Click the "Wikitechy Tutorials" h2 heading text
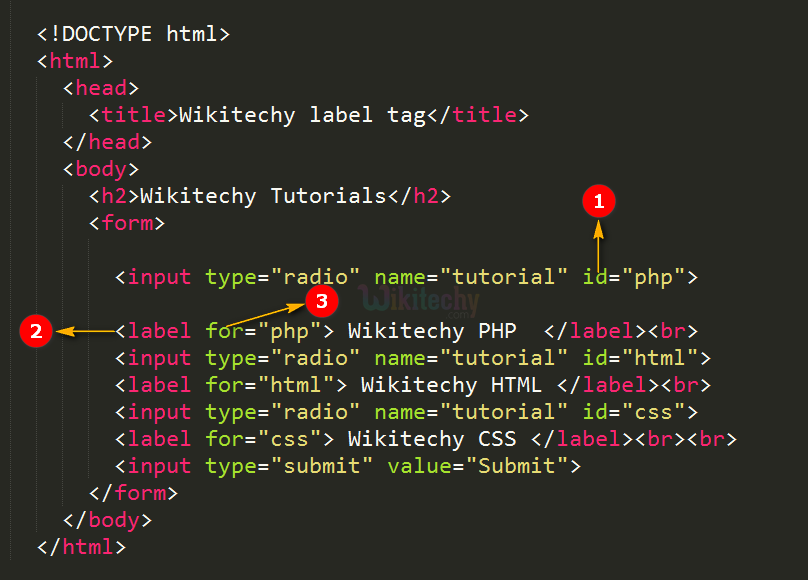Viewport: 808px width, 580px height. (262, 196)
